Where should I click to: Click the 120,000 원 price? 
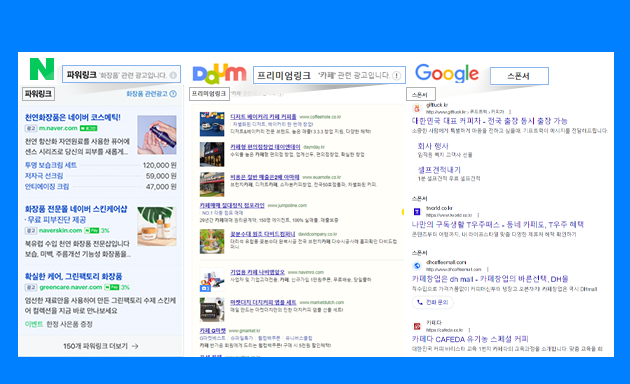click(x=160, y=165)
